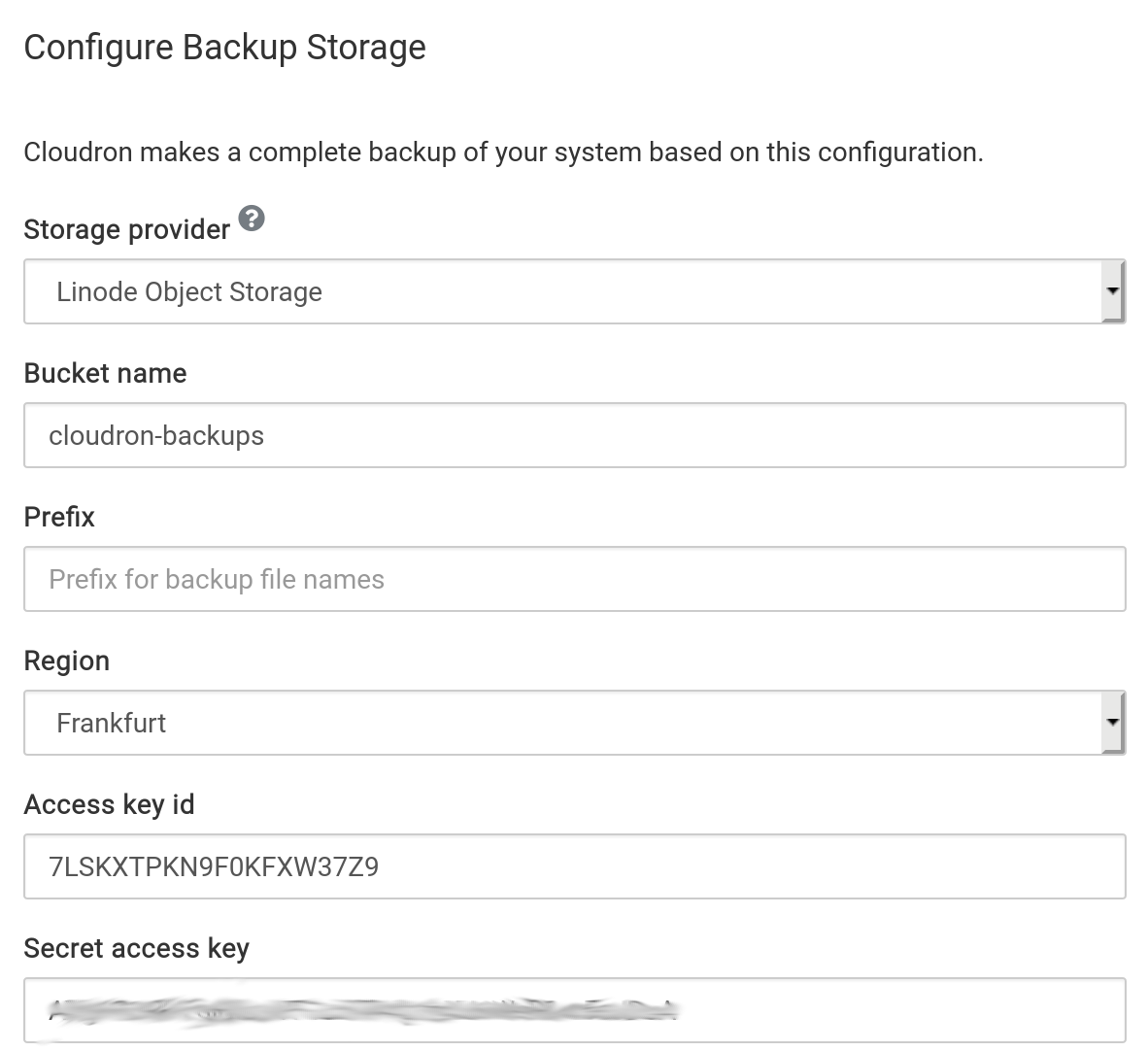Click the 'cloudron-backups' text in Bucket name
The height and width of the screenshot is (1051, 1148).
tap(156, 435)
